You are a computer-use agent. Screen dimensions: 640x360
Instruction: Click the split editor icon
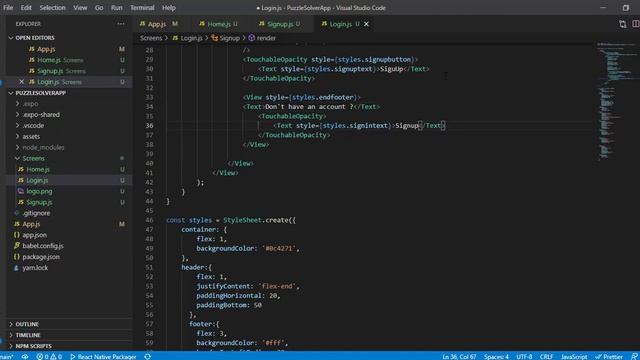point(636,24)
